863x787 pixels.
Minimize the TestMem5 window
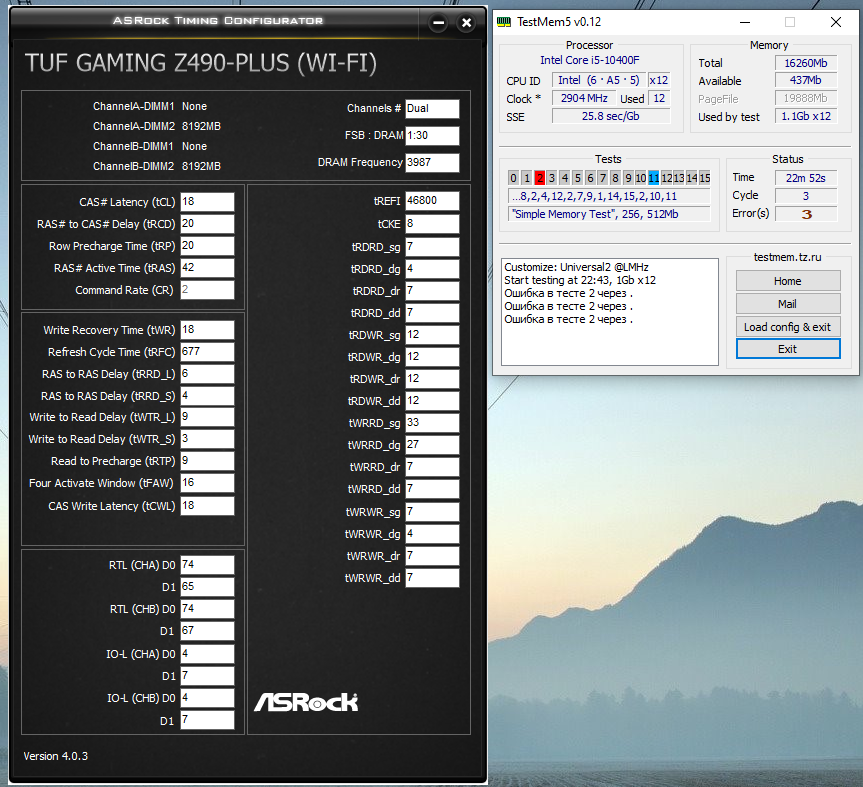point(745,22)
